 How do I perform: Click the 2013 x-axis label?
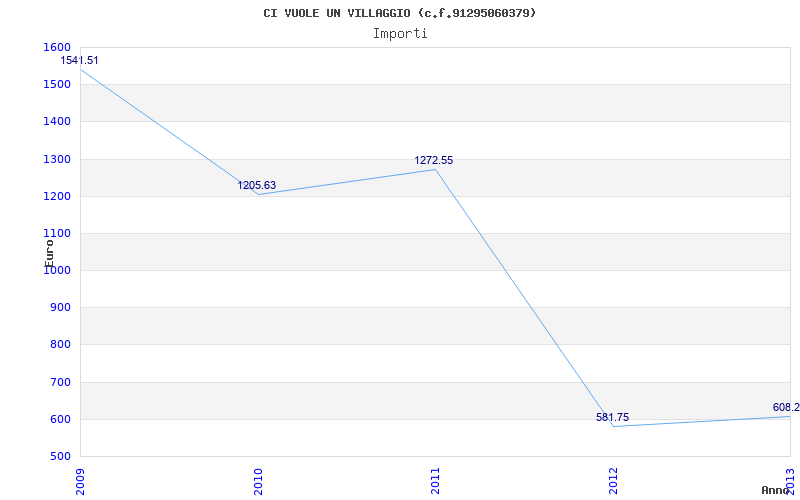click(x=790, y=481)
